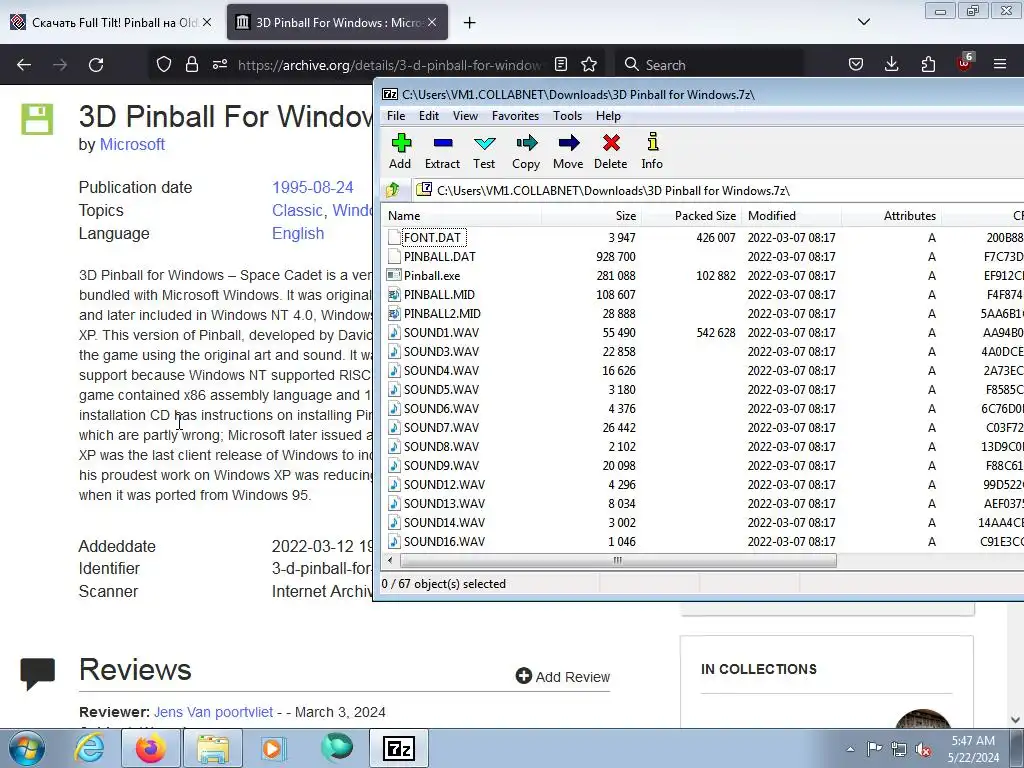Open the site permissions icon in the address bar
This screenshot has height=768, width=1024.
point(219,64)
